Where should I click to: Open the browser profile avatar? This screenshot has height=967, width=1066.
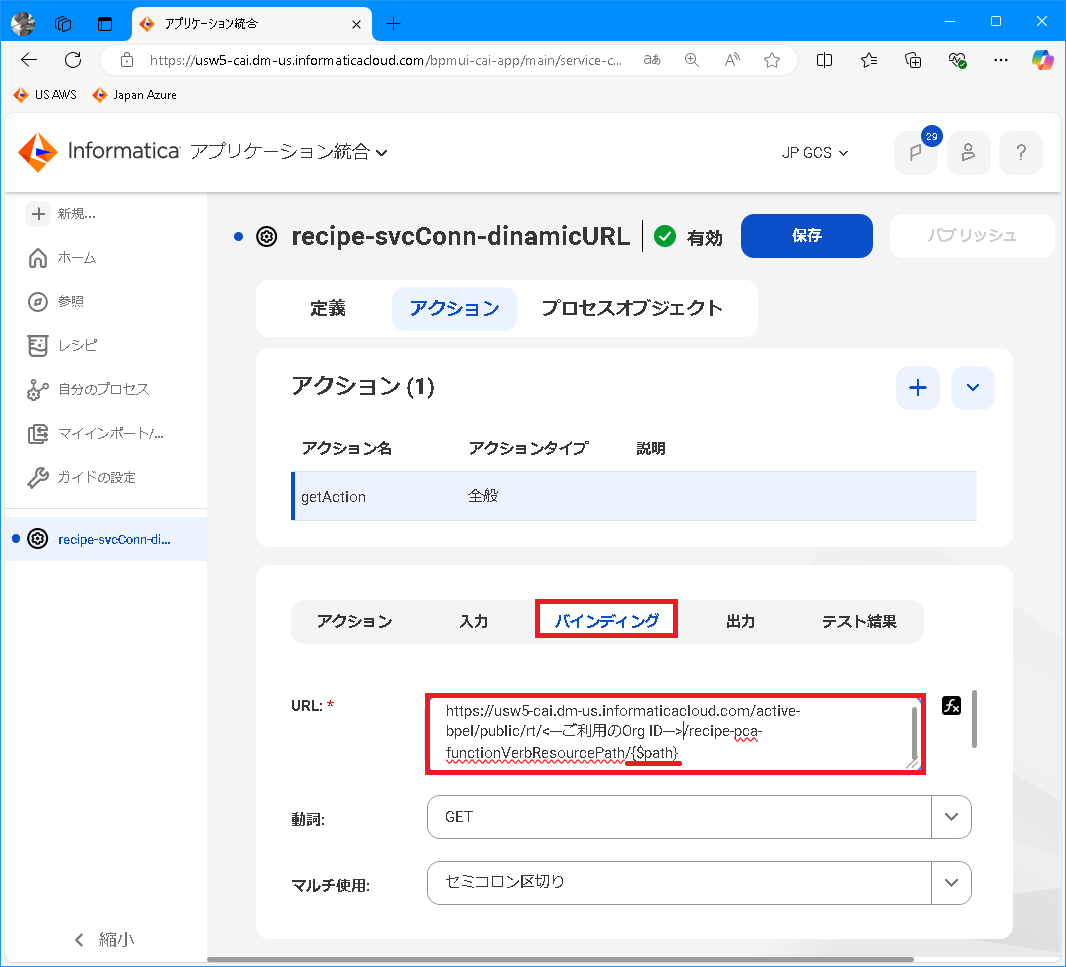[23, 24]
